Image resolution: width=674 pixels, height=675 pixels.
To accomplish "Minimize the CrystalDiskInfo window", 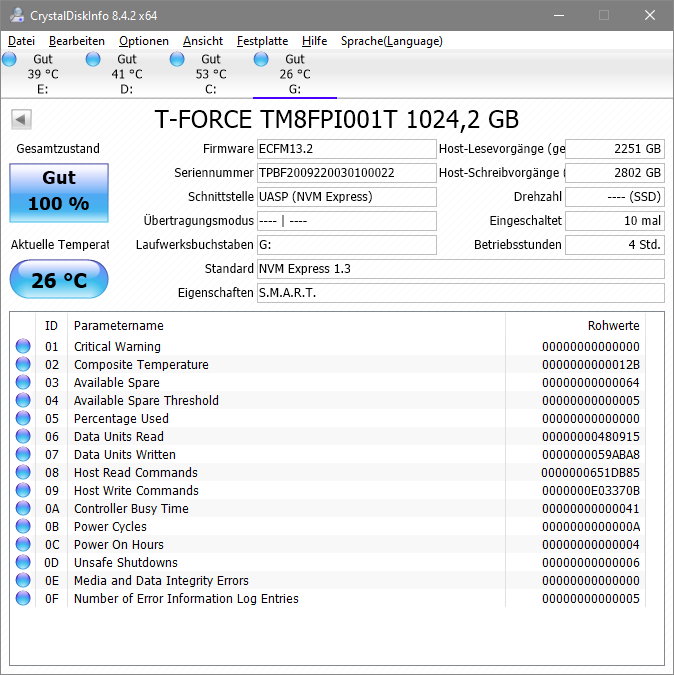I will [559, 15].
